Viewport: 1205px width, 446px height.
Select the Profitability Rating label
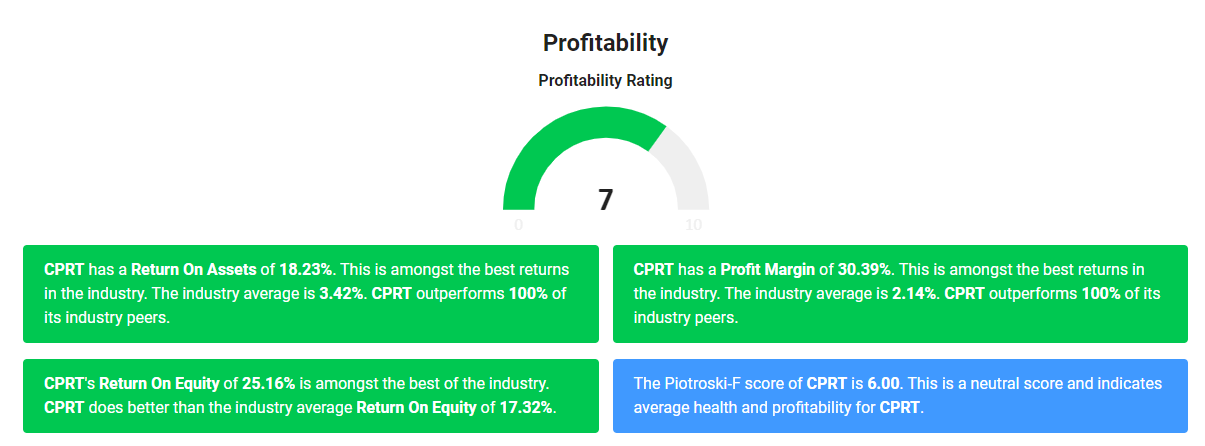605,81
